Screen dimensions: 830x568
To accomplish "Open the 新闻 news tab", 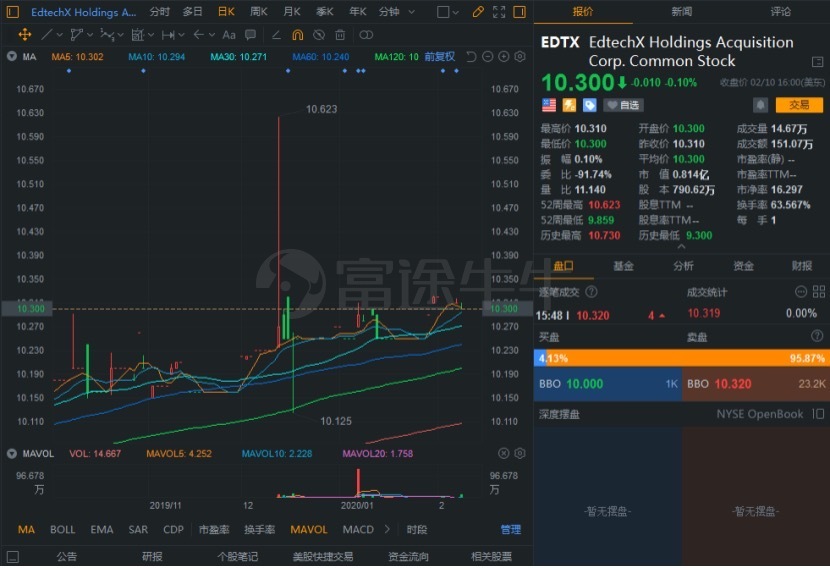I will tap(682, 12).
